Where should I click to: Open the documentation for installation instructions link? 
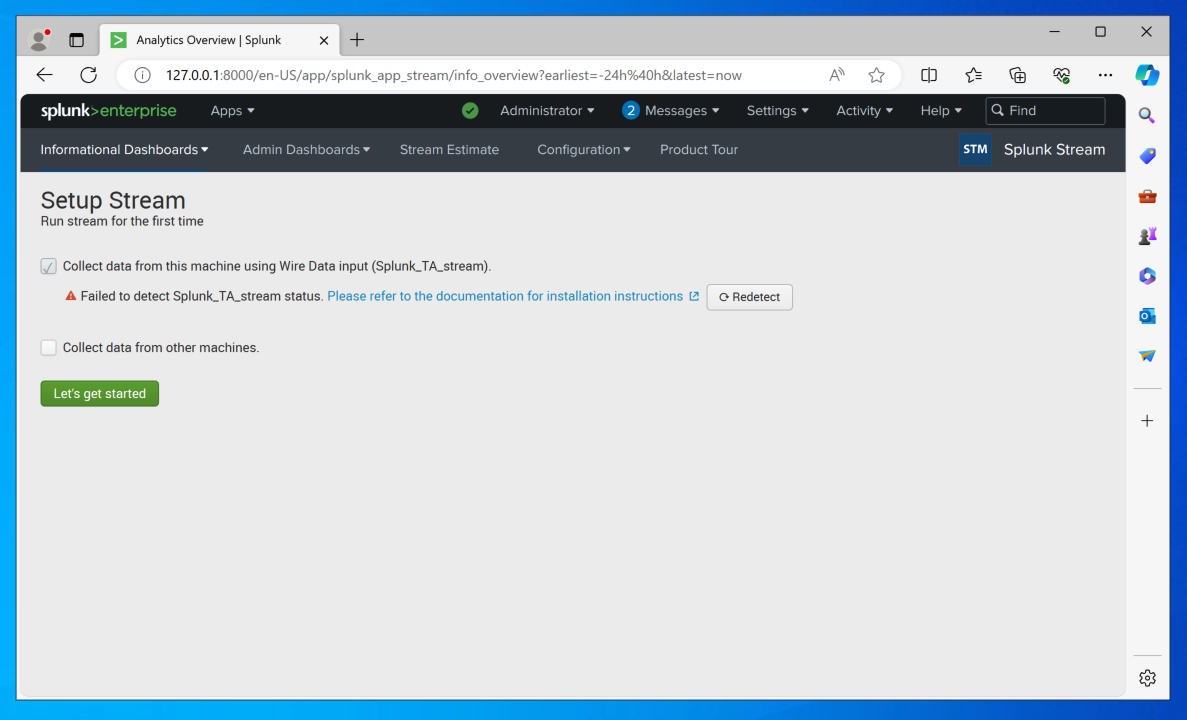pyautogui.click(x=505, y=296)
